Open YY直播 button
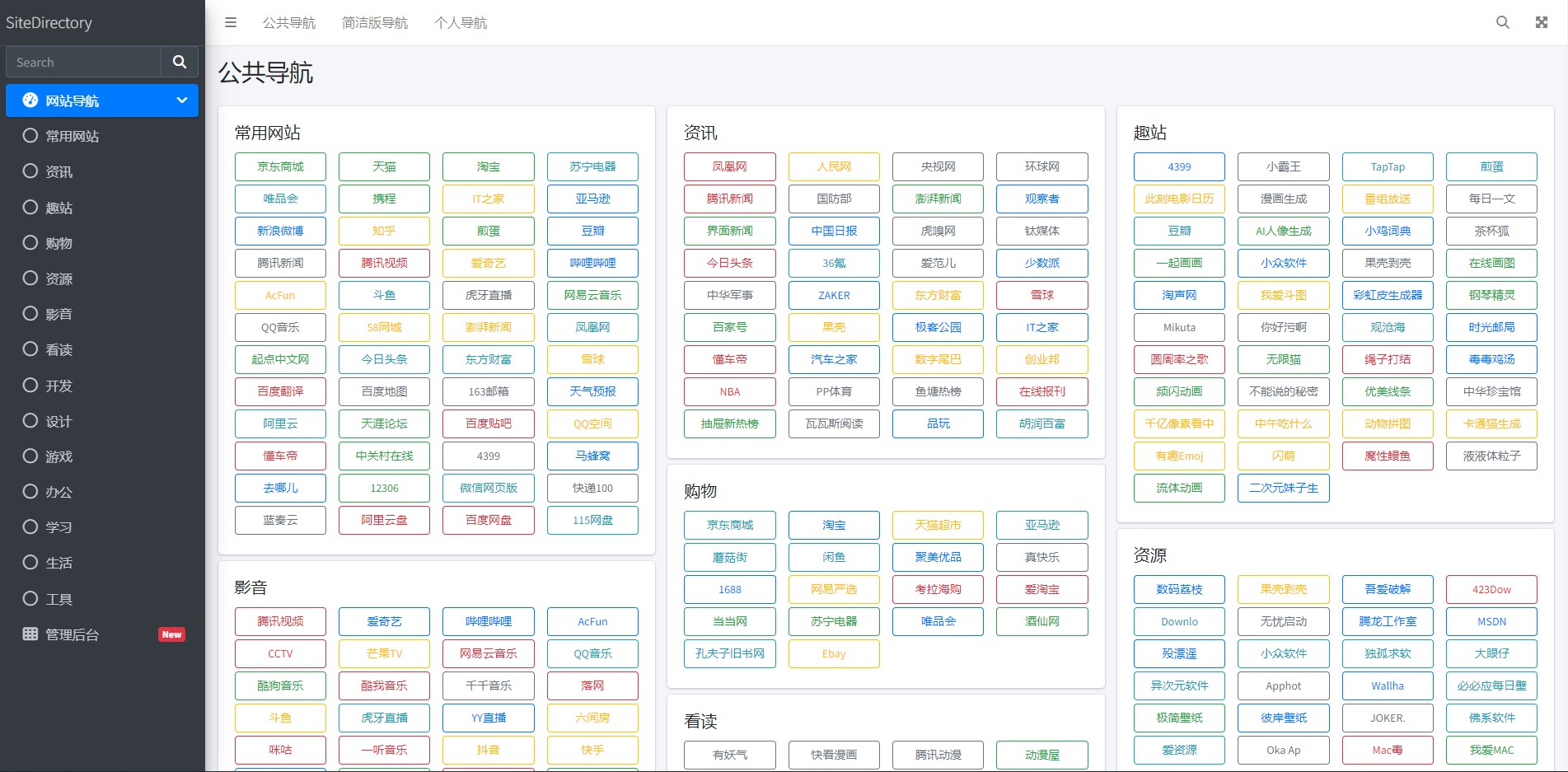Screen dimensions: 1568x772 tap(489, 718)
